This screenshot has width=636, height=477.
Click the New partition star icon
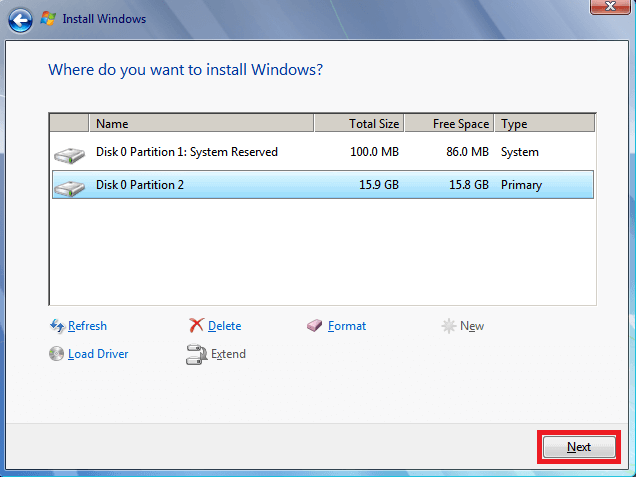tap(449, 326)
